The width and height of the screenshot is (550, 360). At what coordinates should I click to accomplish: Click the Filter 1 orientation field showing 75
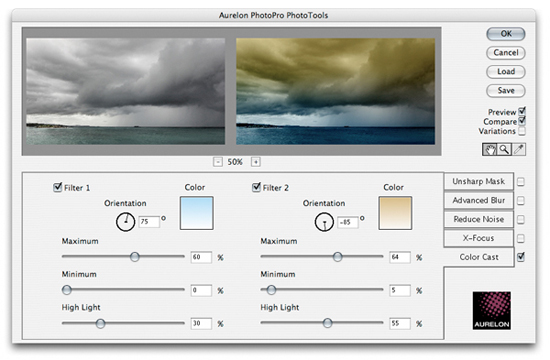pos(149,222)
